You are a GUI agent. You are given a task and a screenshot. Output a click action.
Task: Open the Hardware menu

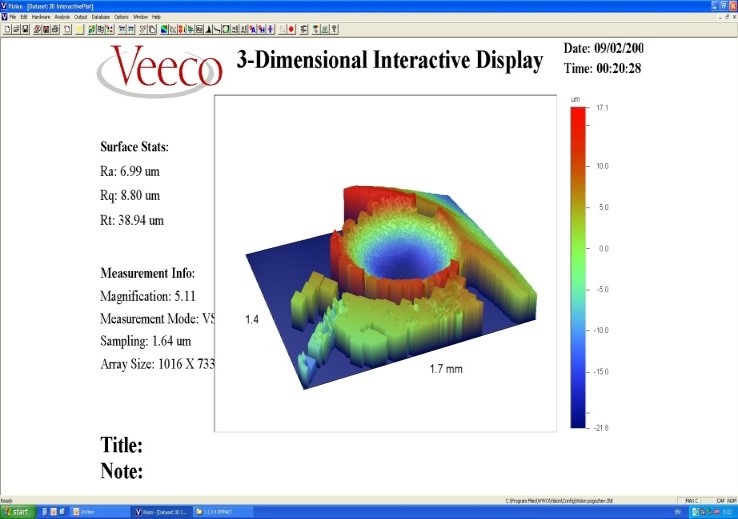pyautogui.click(x=41, y=17)
